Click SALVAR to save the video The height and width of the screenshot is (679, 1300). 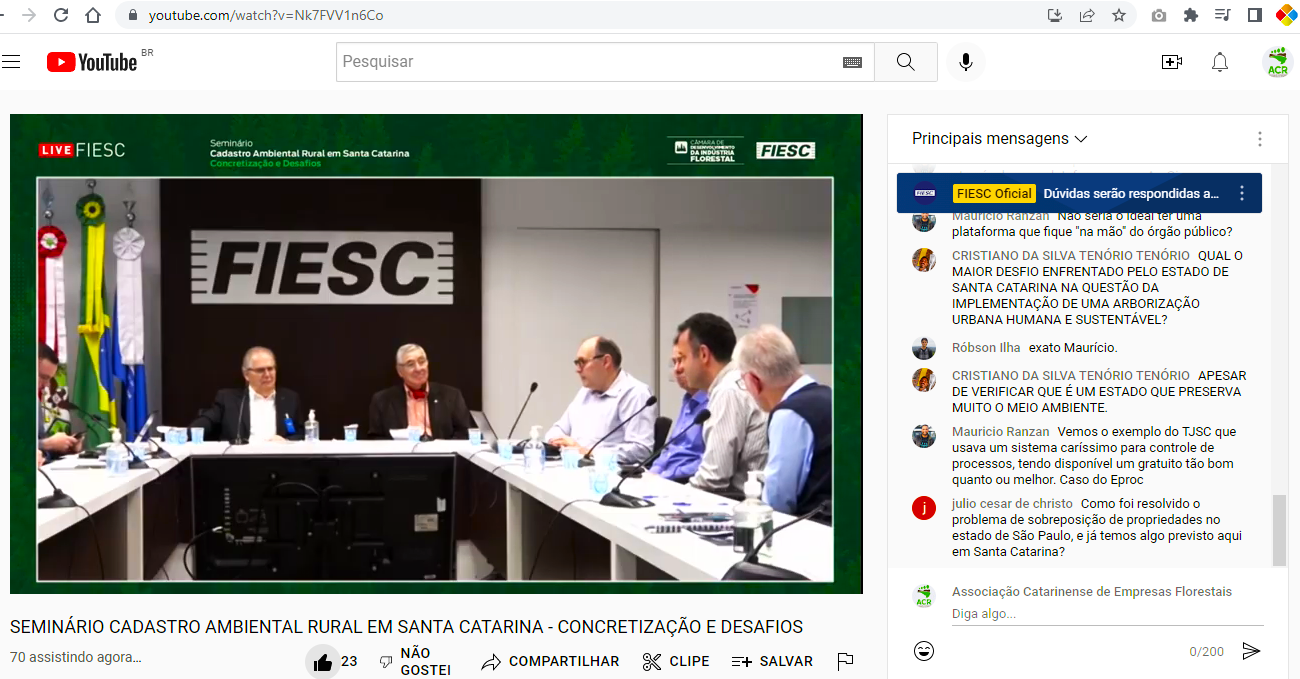click(772, 662)
